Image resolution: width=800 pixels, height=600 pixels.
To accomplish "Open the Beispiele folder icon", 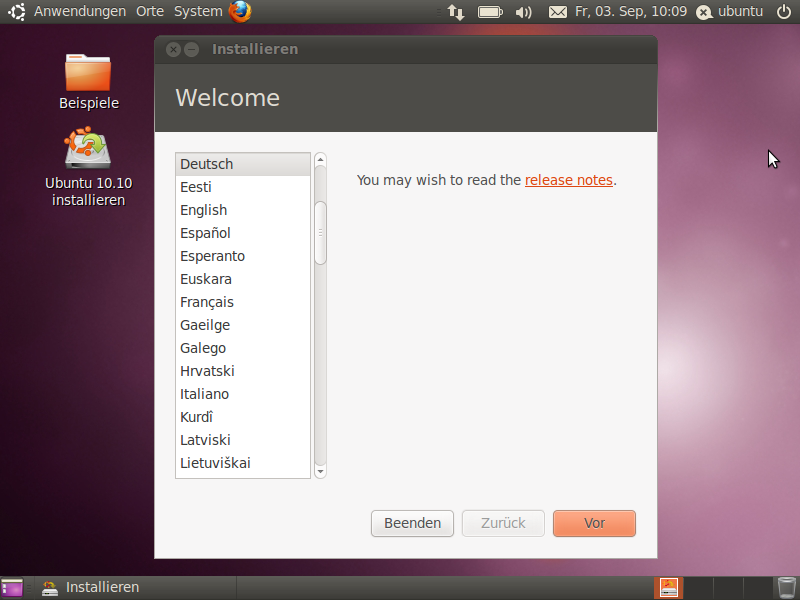I will coord(88,73).
